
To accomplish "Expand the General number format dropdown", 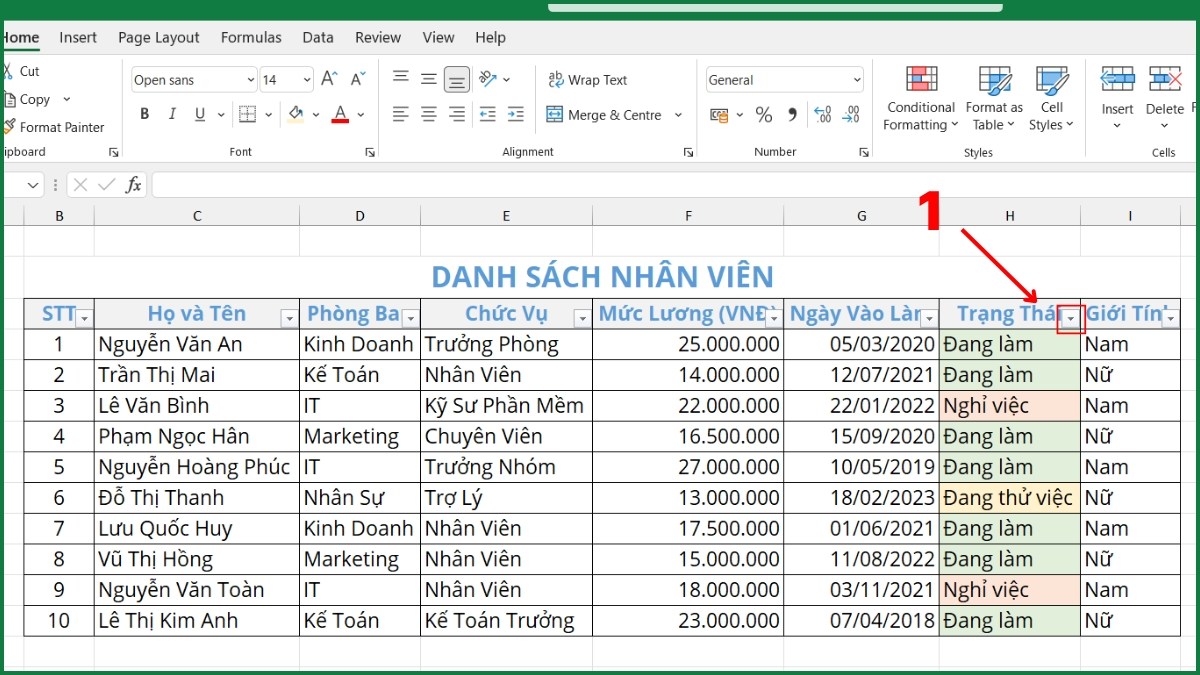I will coord(857,80).
